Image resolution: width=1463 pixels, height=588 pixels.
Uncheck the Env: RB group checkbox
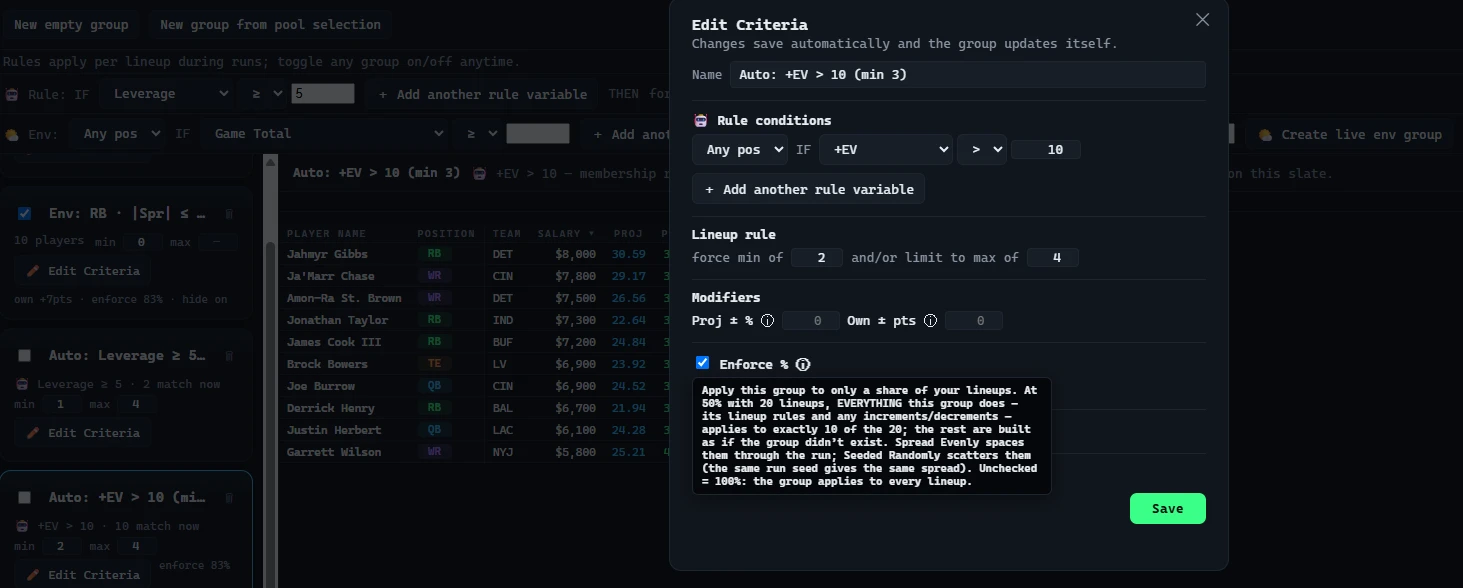click(x=24, y=213)
